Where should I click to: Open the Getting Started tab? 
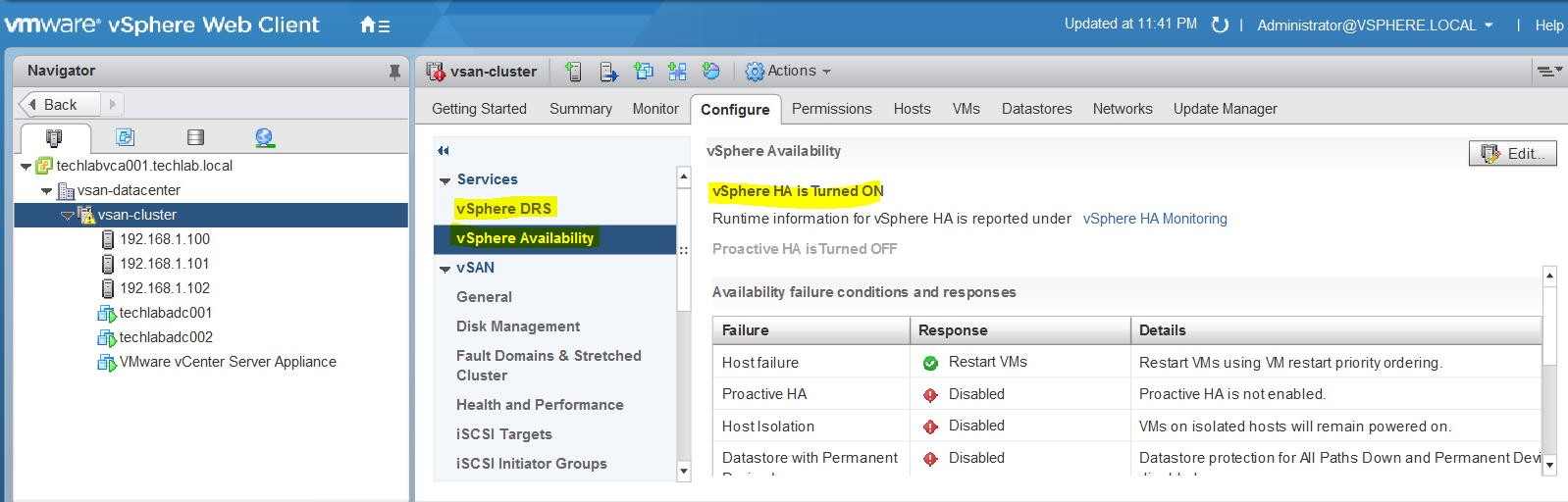479,109
